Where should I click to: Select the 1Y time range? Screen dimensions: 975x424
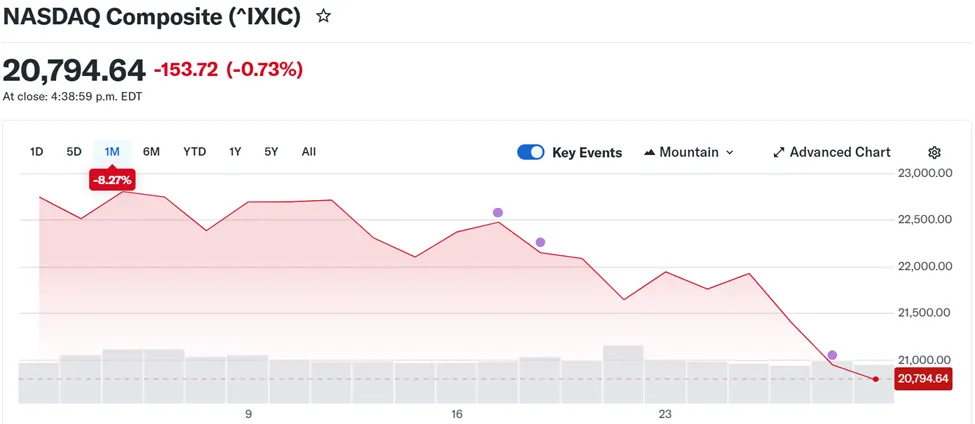click(x=235, y=152)
